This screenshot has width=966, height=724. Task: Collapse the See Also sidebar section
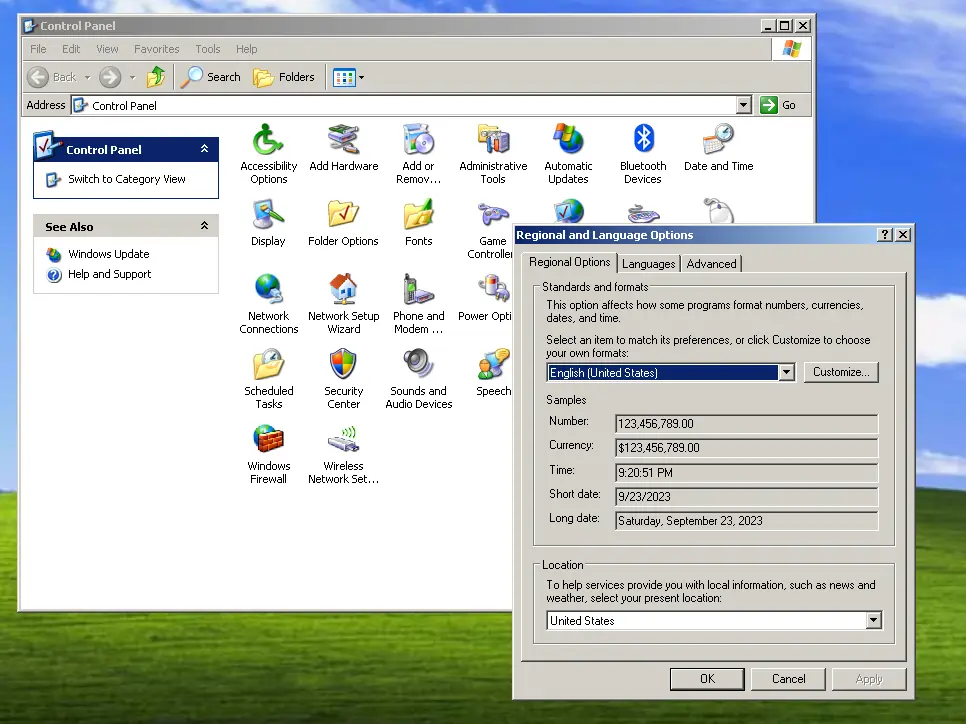point(205,226)
